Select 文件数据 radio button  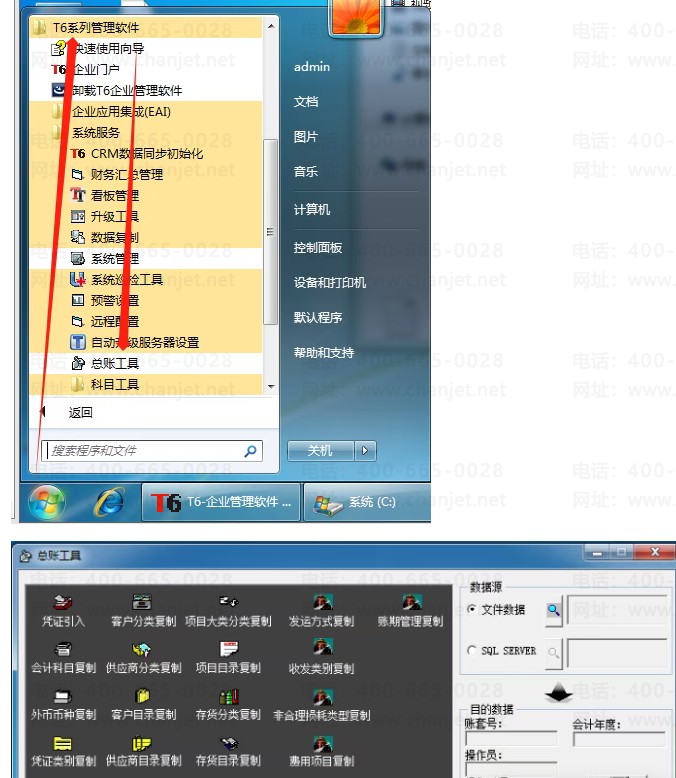(472, 609)
